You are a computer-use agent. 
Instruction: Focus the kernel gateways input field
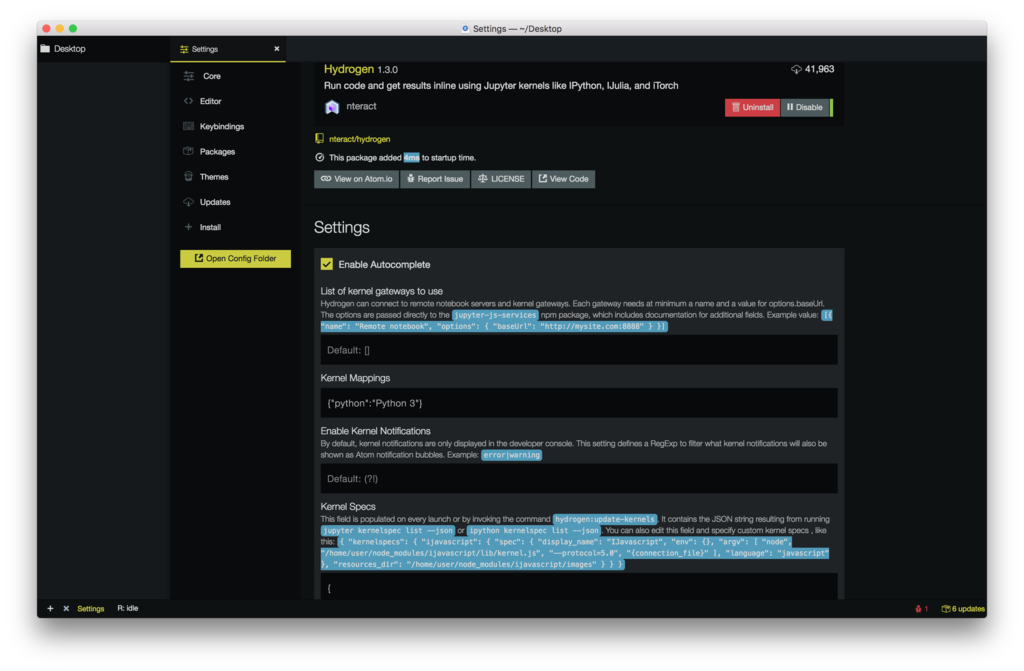point(579,350)
